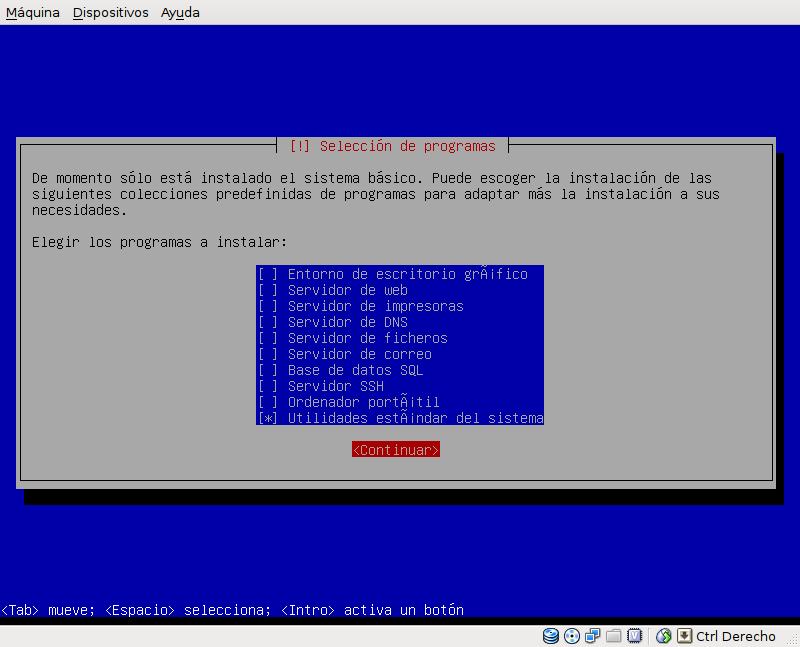Check the Servidor de DNS option
Viewport: 800px width, 647px height.
point(399,322)
